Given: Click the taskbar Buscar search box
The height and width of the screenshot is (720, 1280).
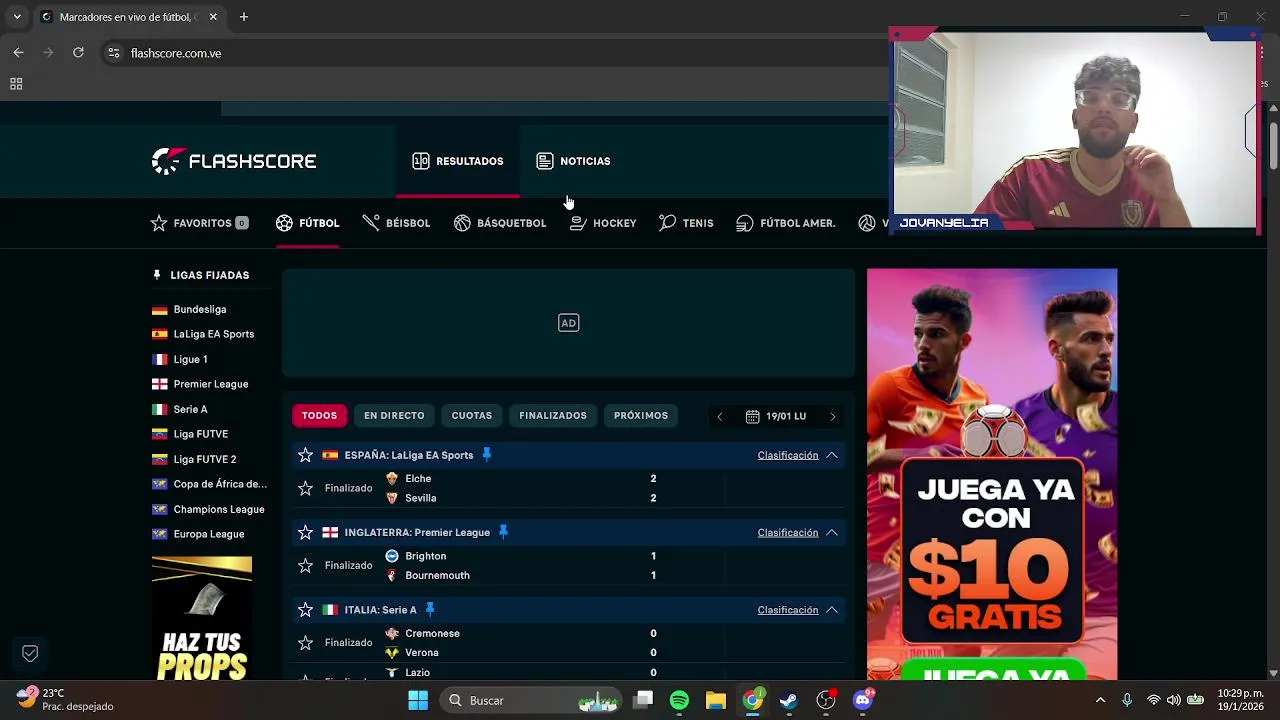Looking at the screenshot, I should click(530, 700).
